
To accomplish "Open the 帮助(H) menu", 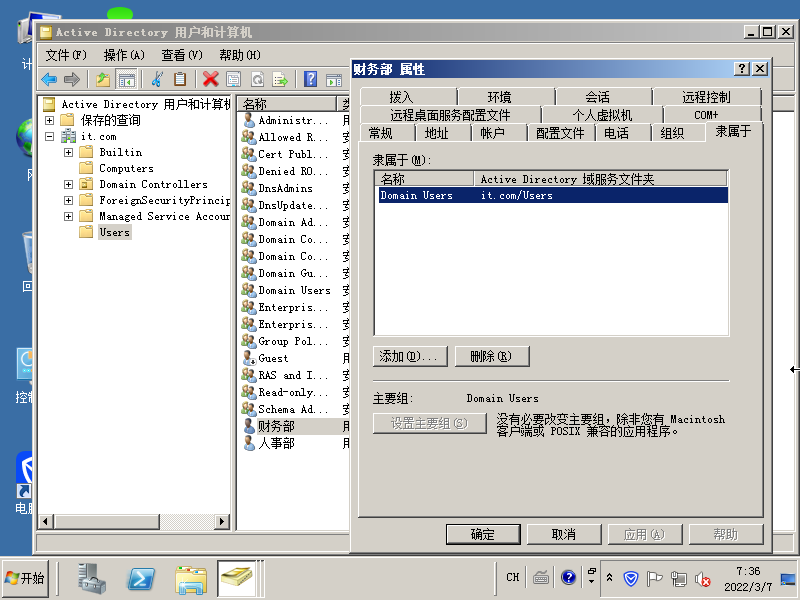I will (x=240, y=55).
